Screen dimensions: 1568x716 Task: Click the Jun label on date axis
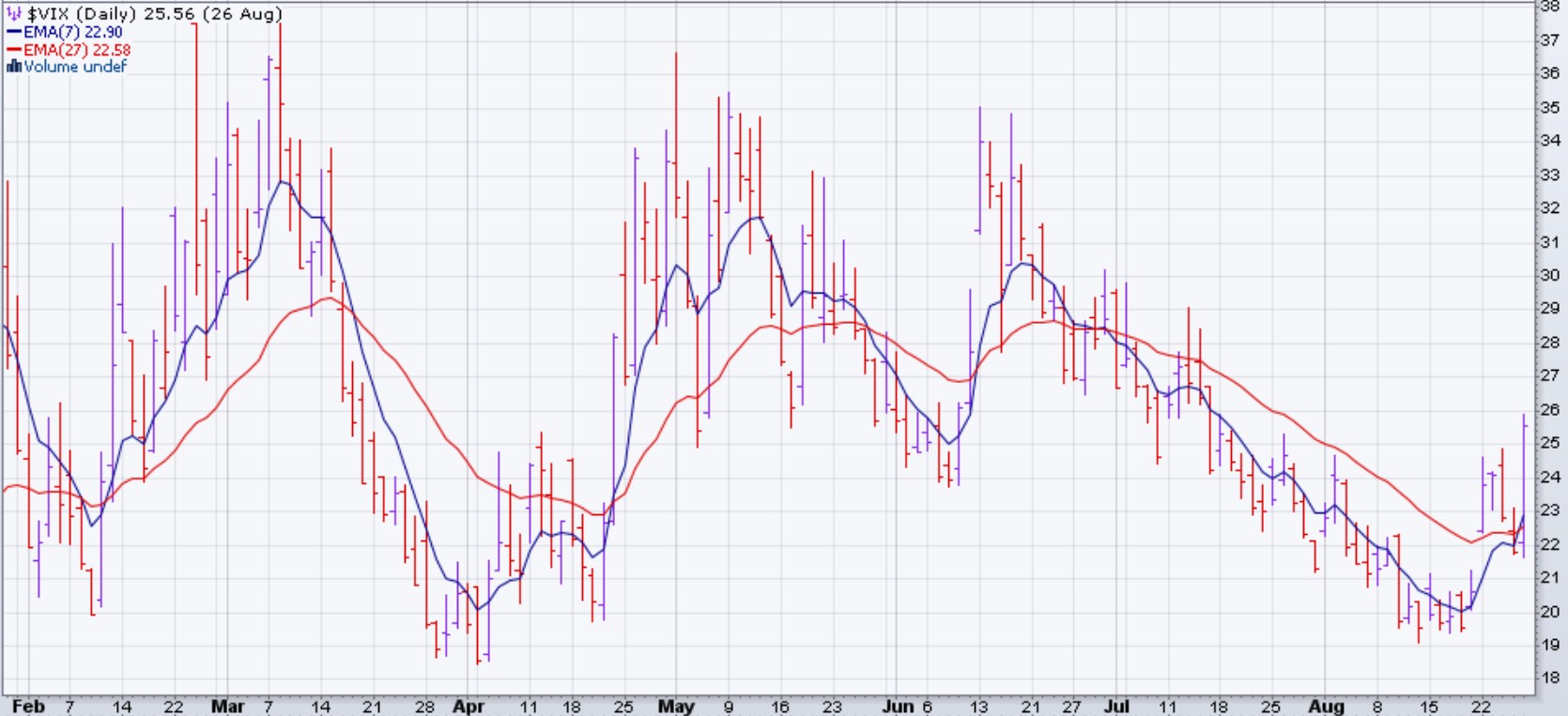click(x=898, y=706)
